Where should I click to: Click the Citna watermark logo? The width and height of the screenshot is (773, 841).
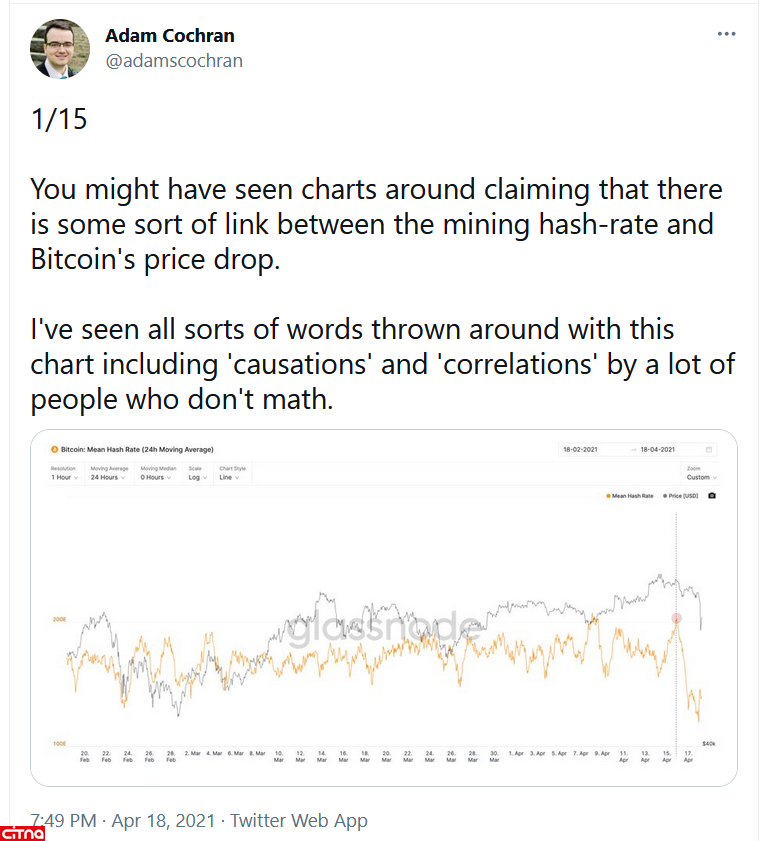tap(24, 832)
